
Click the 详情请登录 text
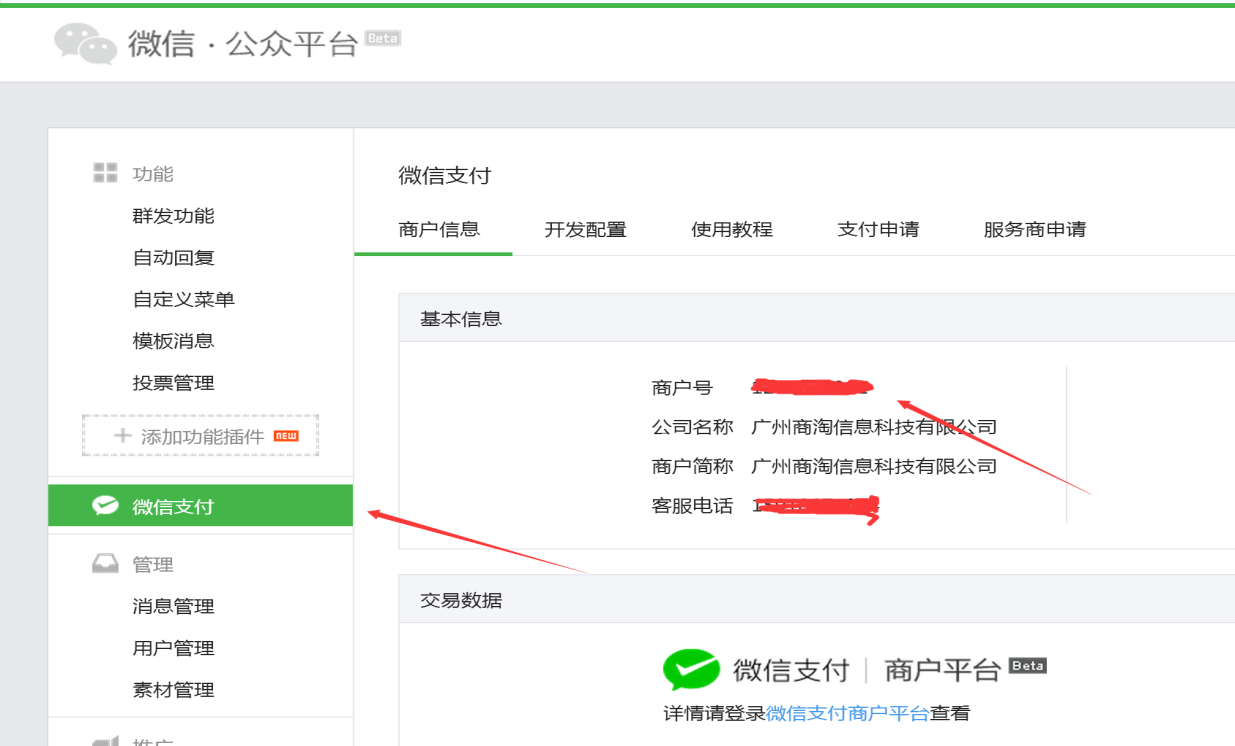pyautogui.click(x=714, y=713)
